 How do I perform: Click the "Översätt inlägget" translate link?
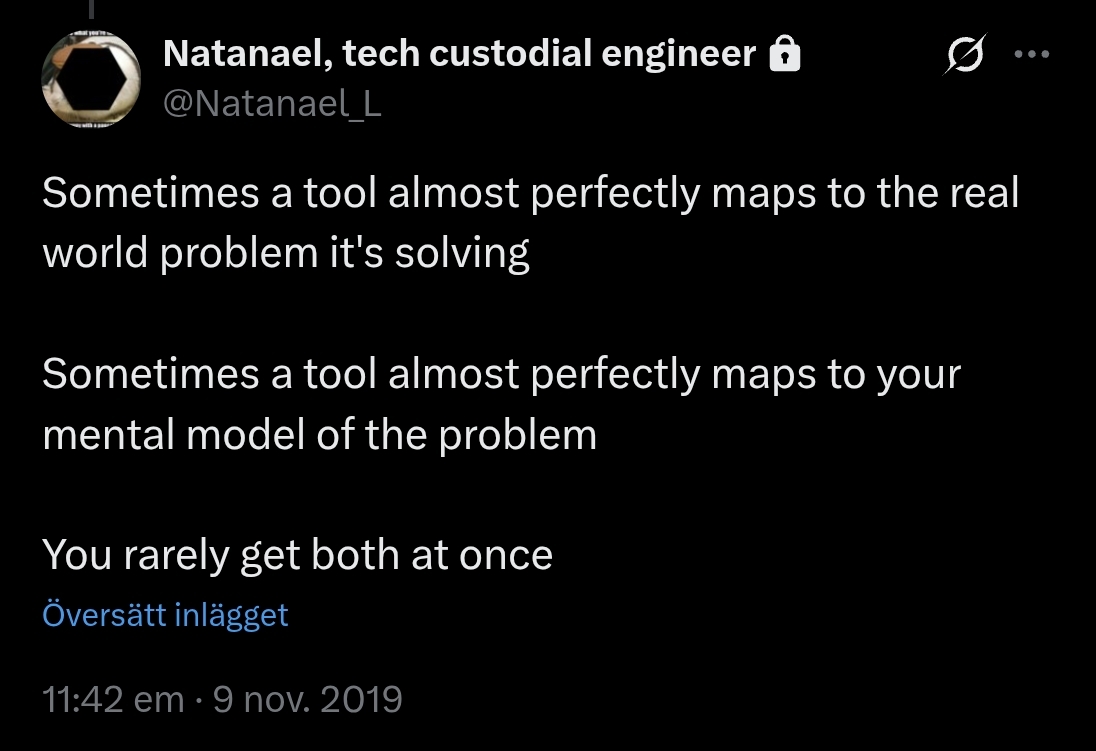[165, 614]
